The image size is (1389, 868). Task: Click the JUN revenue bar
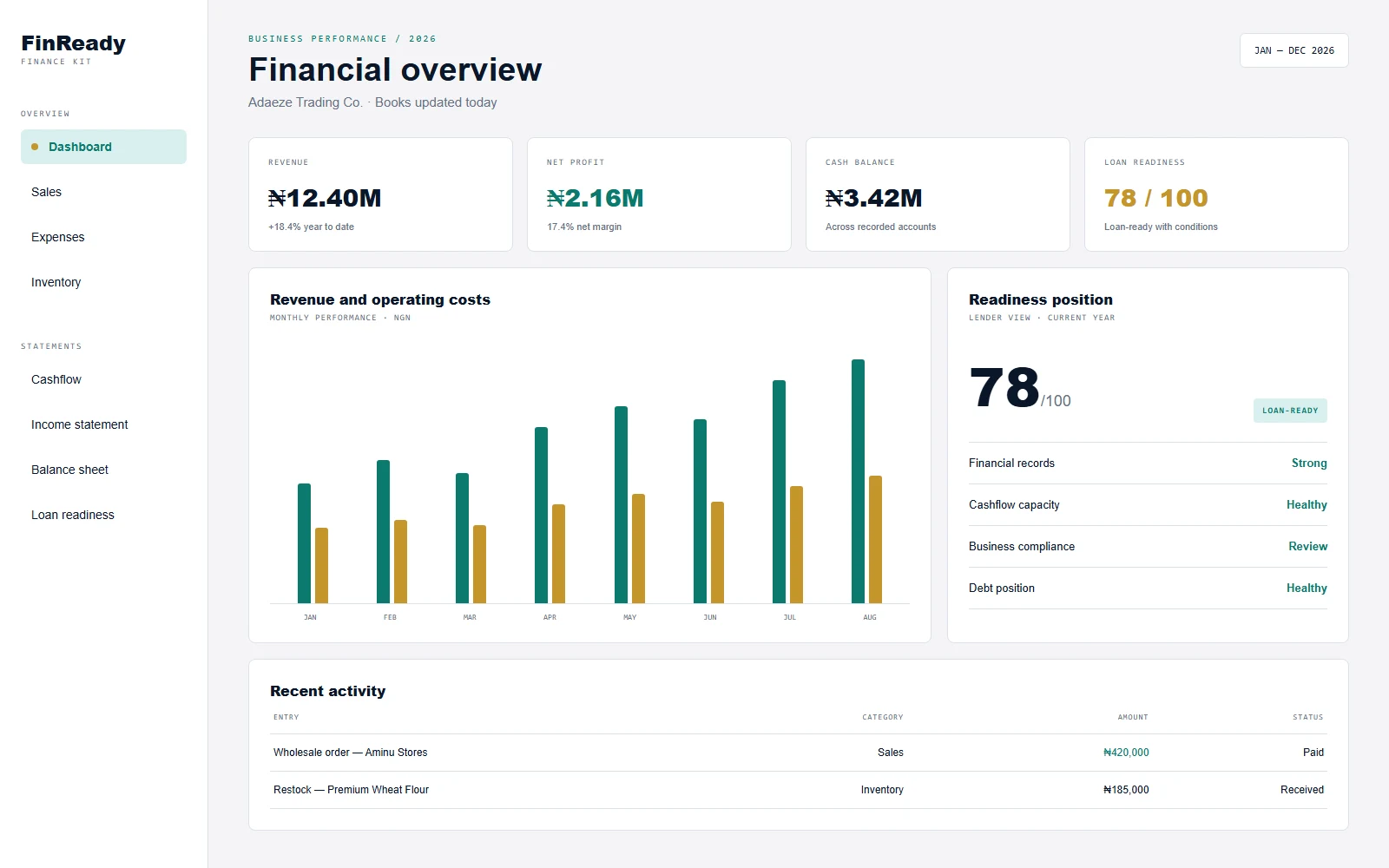[x=700, y=511]
